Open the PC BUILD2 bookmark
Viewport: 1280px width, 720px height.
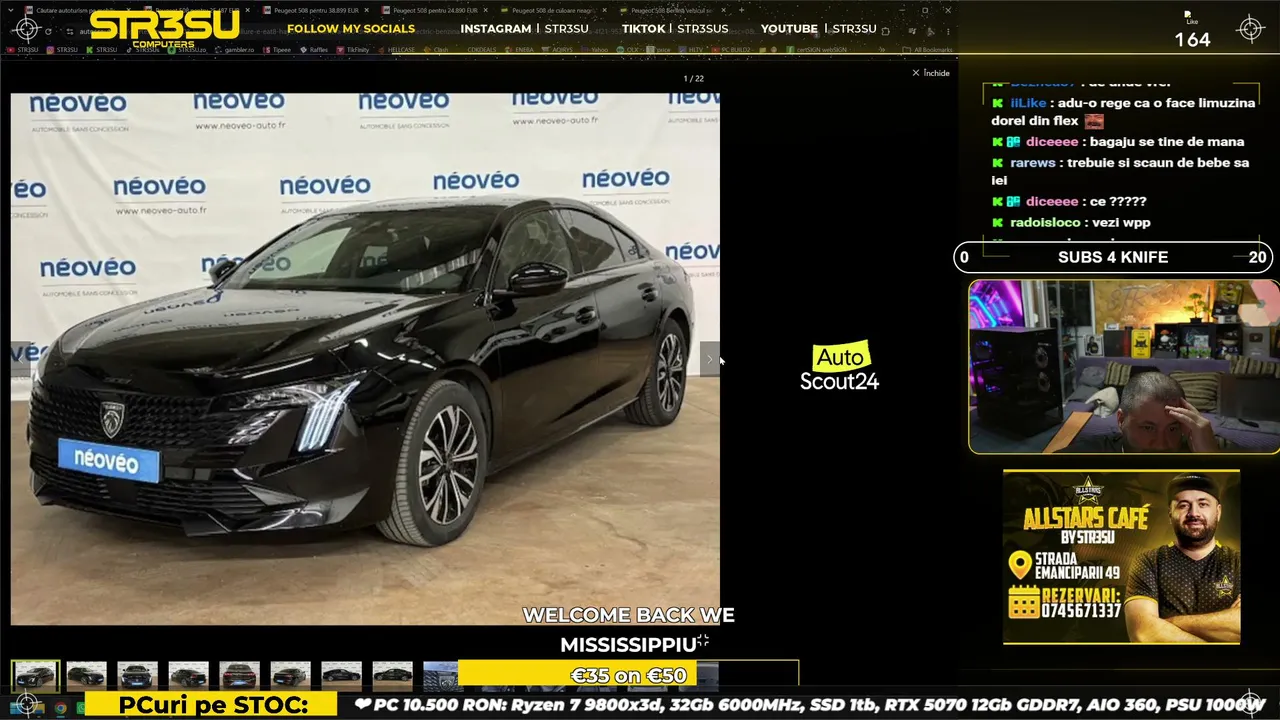(x=732, y=49)
